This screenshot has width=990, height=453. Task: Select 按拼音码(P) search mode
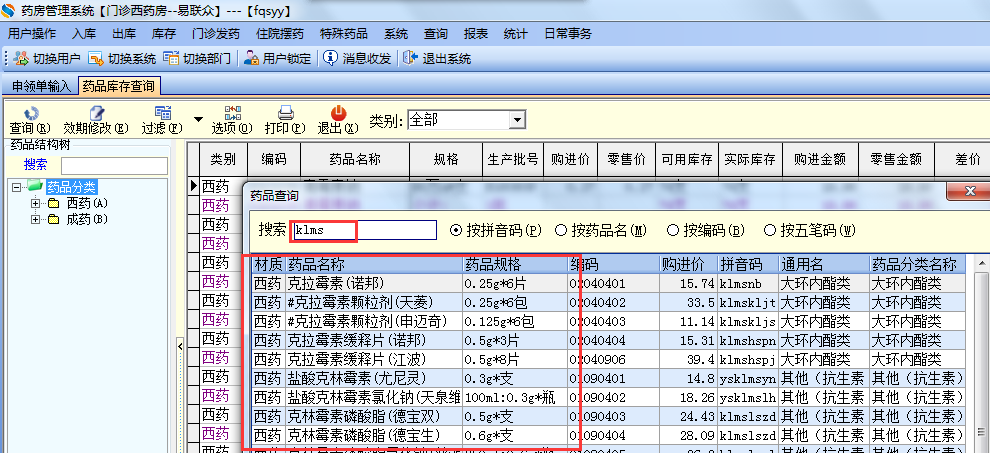[x=456, y=231]
